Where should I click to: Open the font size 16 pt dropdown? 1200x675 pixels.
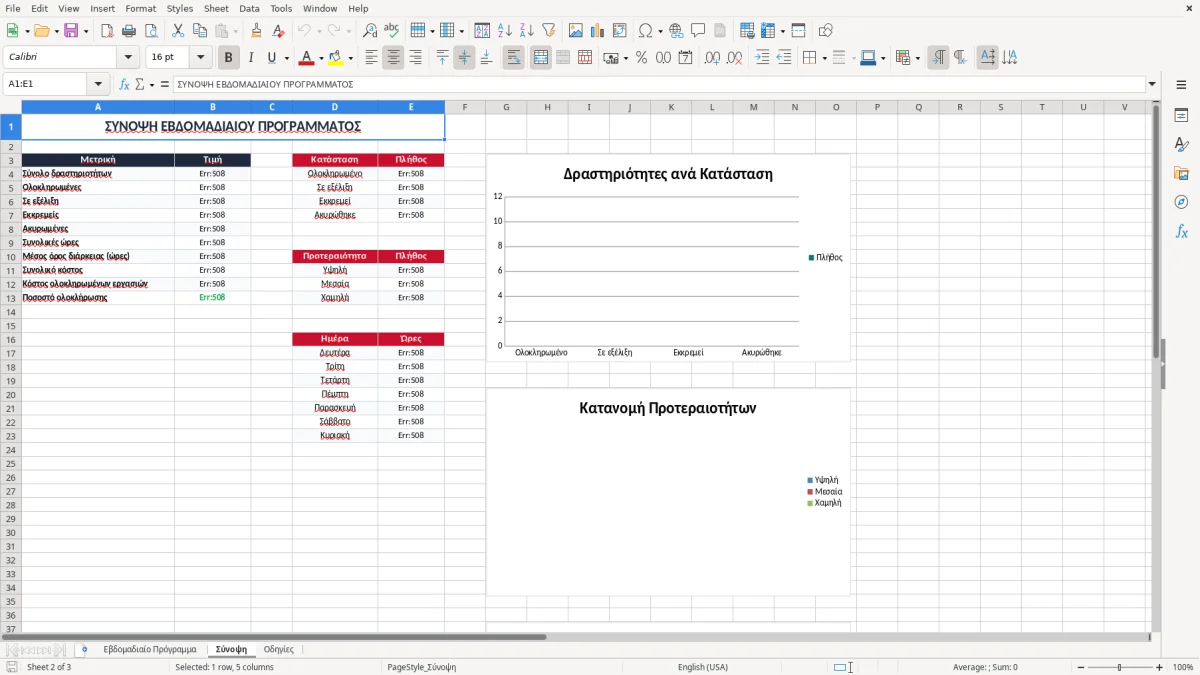[201, 58]
